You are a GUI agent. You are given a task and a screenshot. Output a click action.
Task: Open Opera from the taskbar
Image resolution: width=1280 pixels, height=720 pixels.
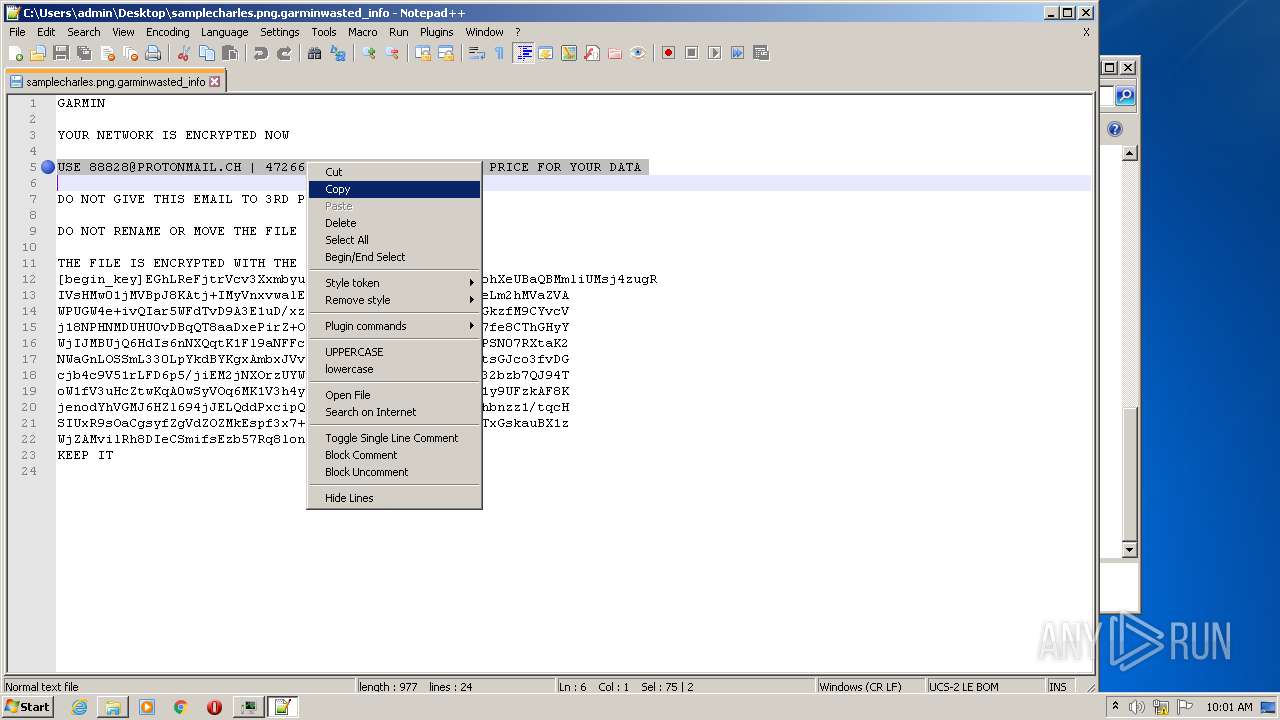pos(214,707)
